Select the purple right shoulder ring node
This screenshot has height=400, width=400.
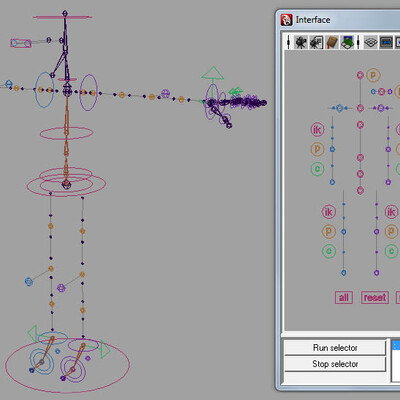pos(381,108)
